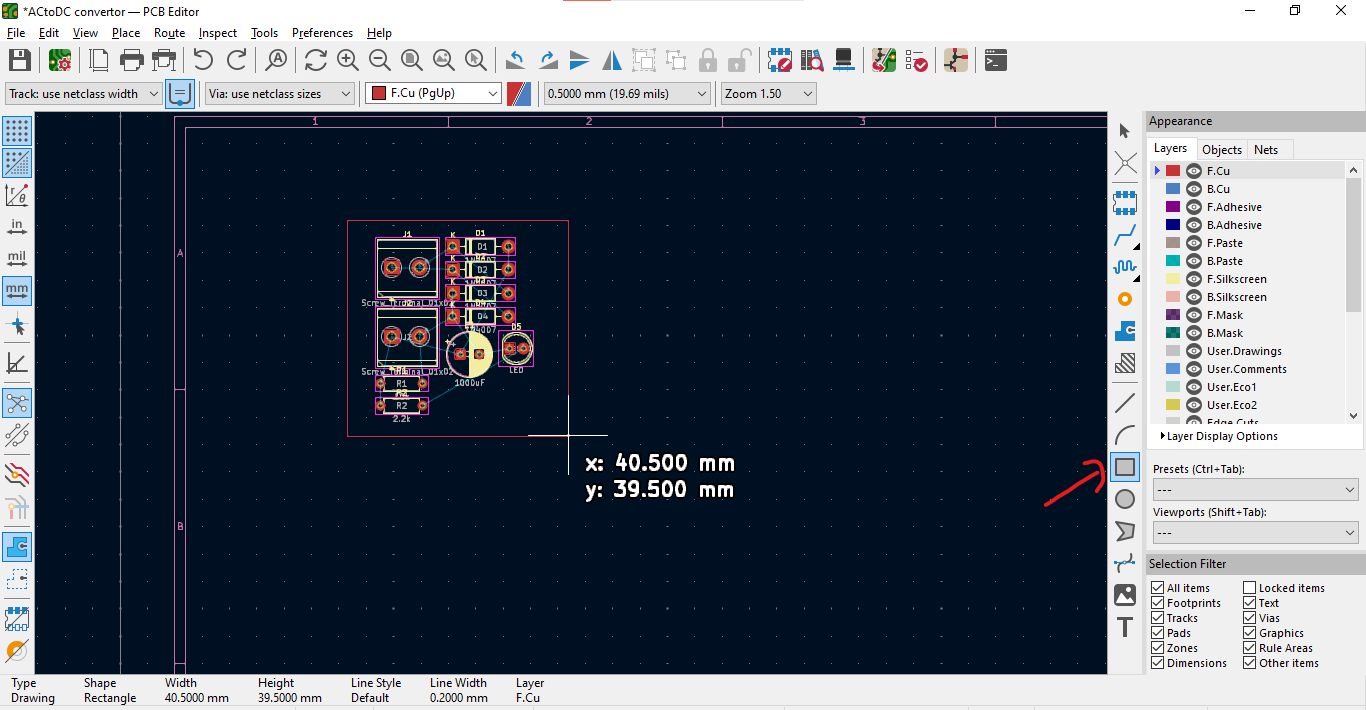
Task: Undo the last action
Action: [204, 60]
